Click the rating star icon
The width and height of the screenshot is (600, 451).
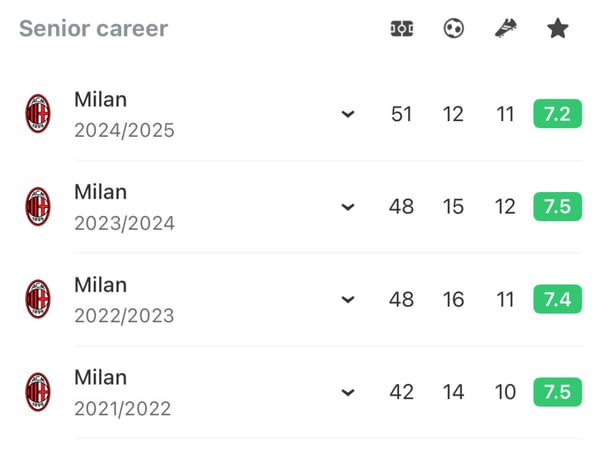[558, 29]
